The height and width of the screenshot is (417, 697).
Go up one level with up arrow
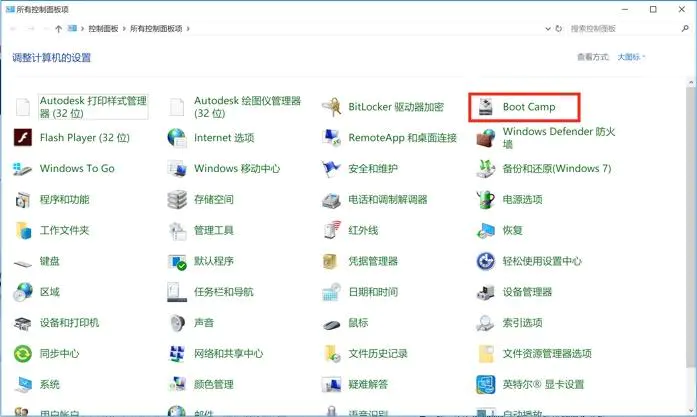[59, 28]
